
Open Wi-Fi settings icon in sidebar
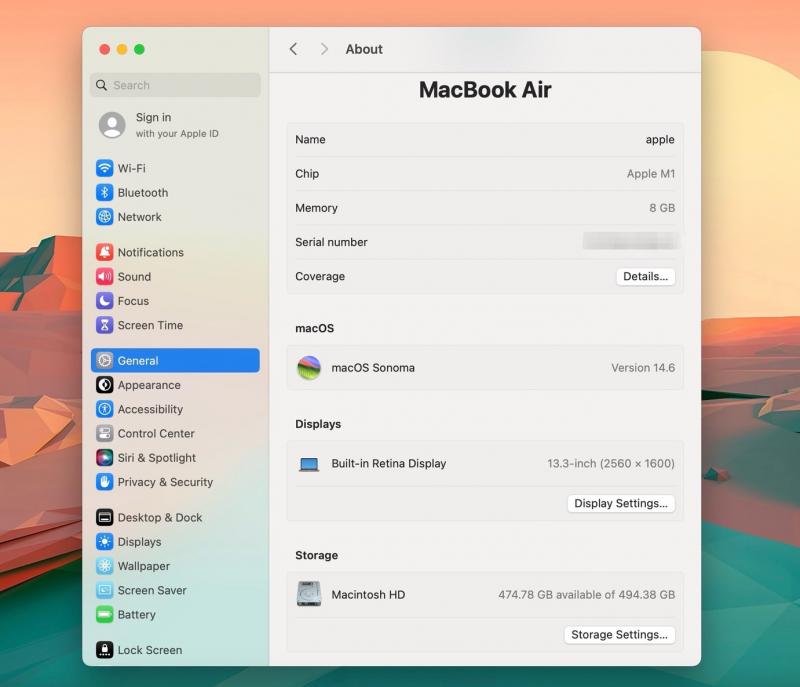(x=105, y=168)
